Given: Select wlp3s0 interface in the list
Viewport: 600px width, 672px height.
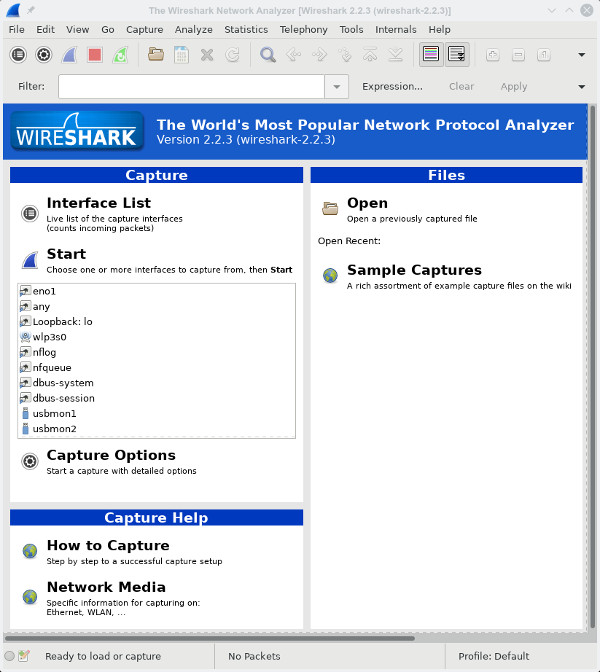Looking at the screenshot, I should (x=49, y=337).
